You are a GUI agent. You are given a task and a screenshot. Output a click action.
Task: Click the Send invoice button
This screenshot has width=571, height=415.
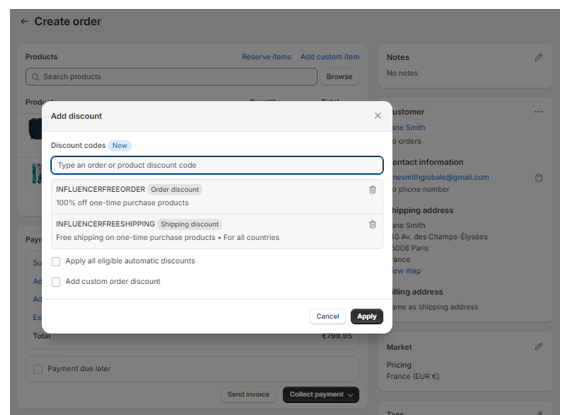[x=248, y=395]
